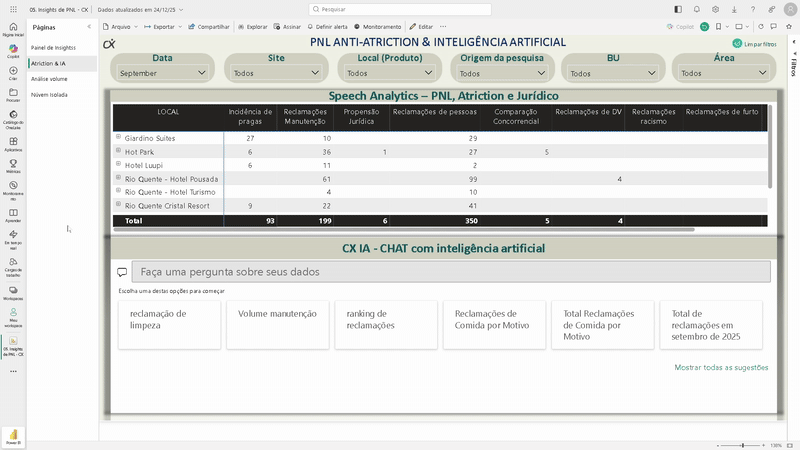800x450 pixels.
Task: Open Aplicativos in the sidebar
Action: tap(13, 144)
